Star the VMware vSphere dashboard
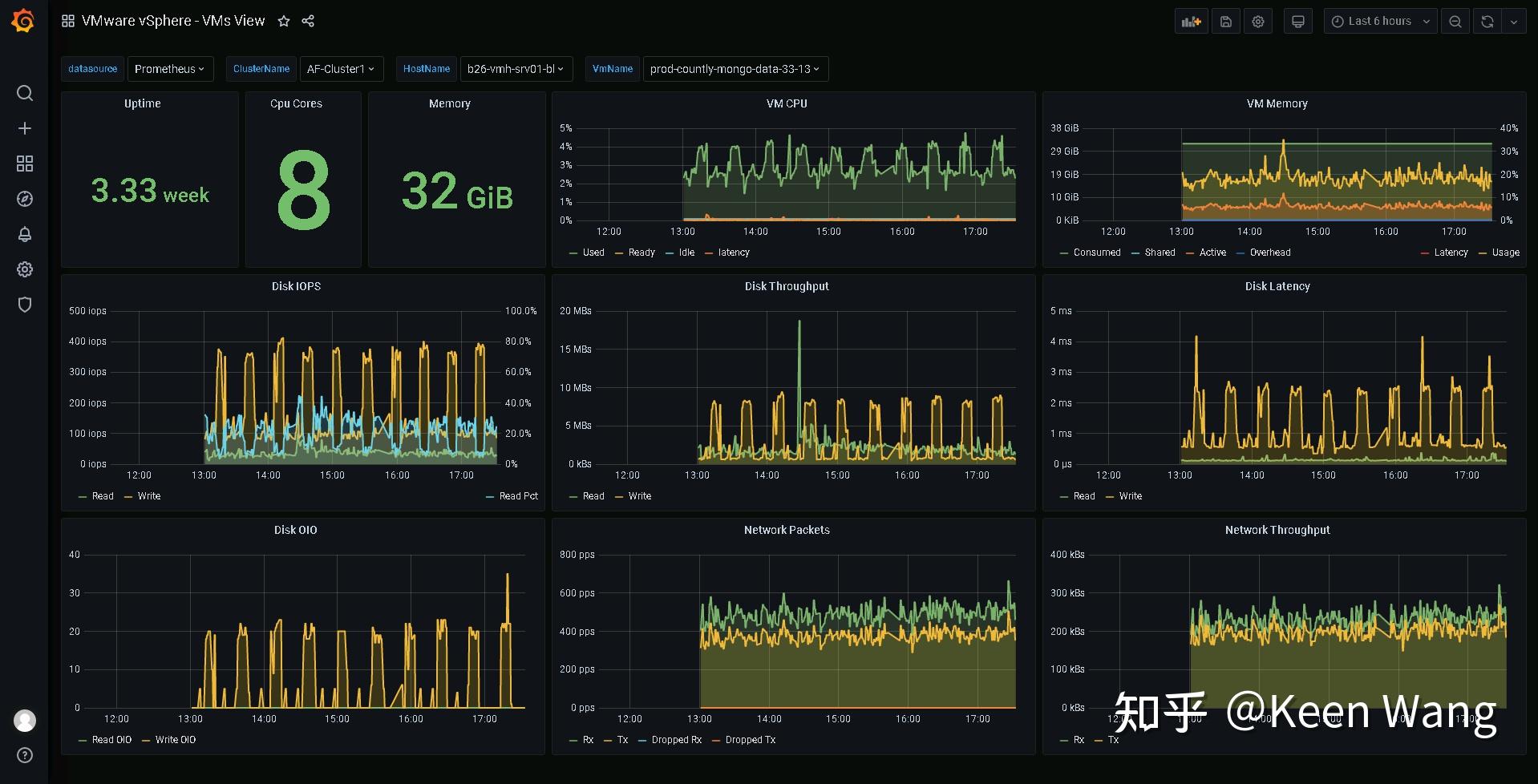Screen dimensions: 1538x784 pyautogui.click(x=283, y=21)
